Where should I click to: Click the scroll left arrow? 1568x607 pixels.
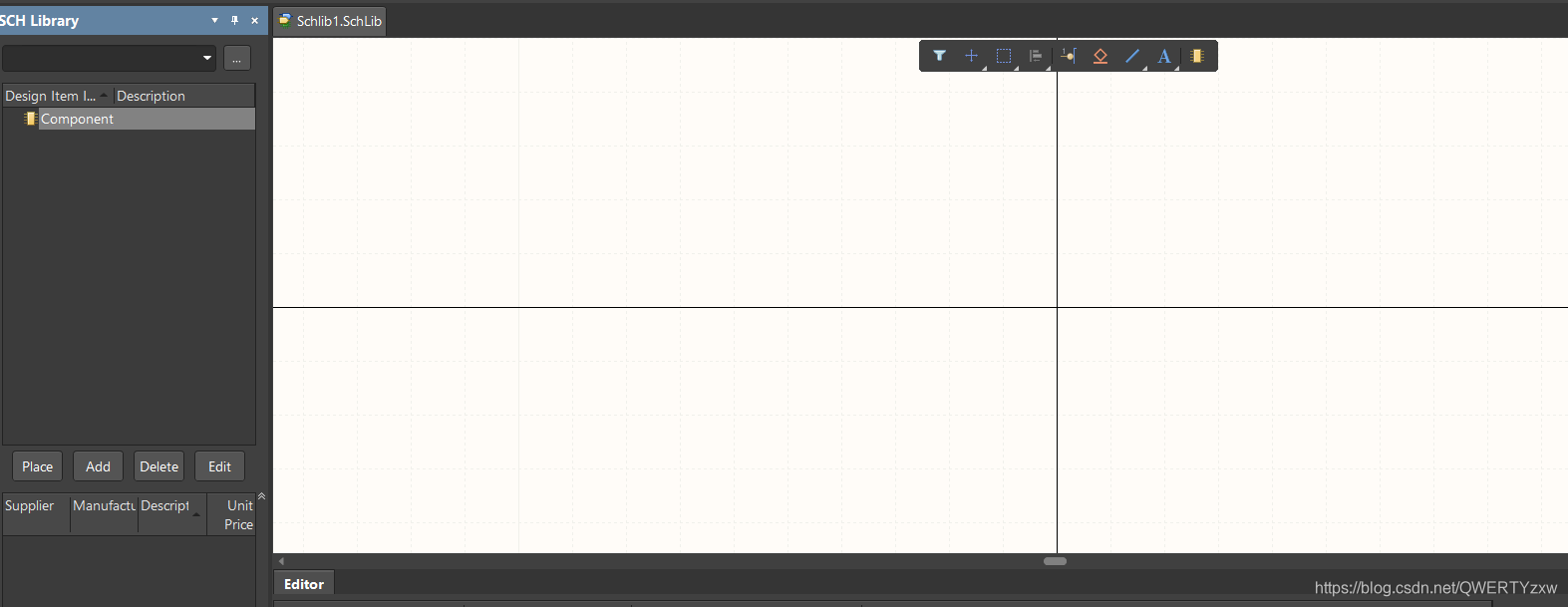click(x=281, y=561)
